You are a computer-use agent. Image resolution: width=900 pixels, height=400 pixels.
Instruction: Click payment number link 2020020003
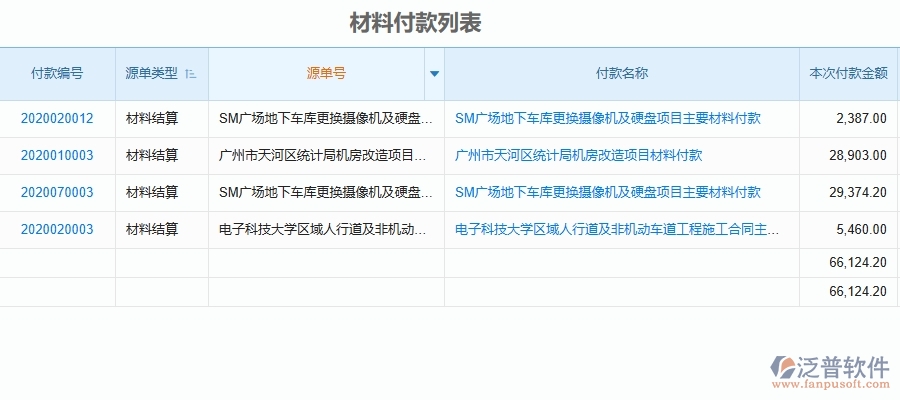(57, 229)
